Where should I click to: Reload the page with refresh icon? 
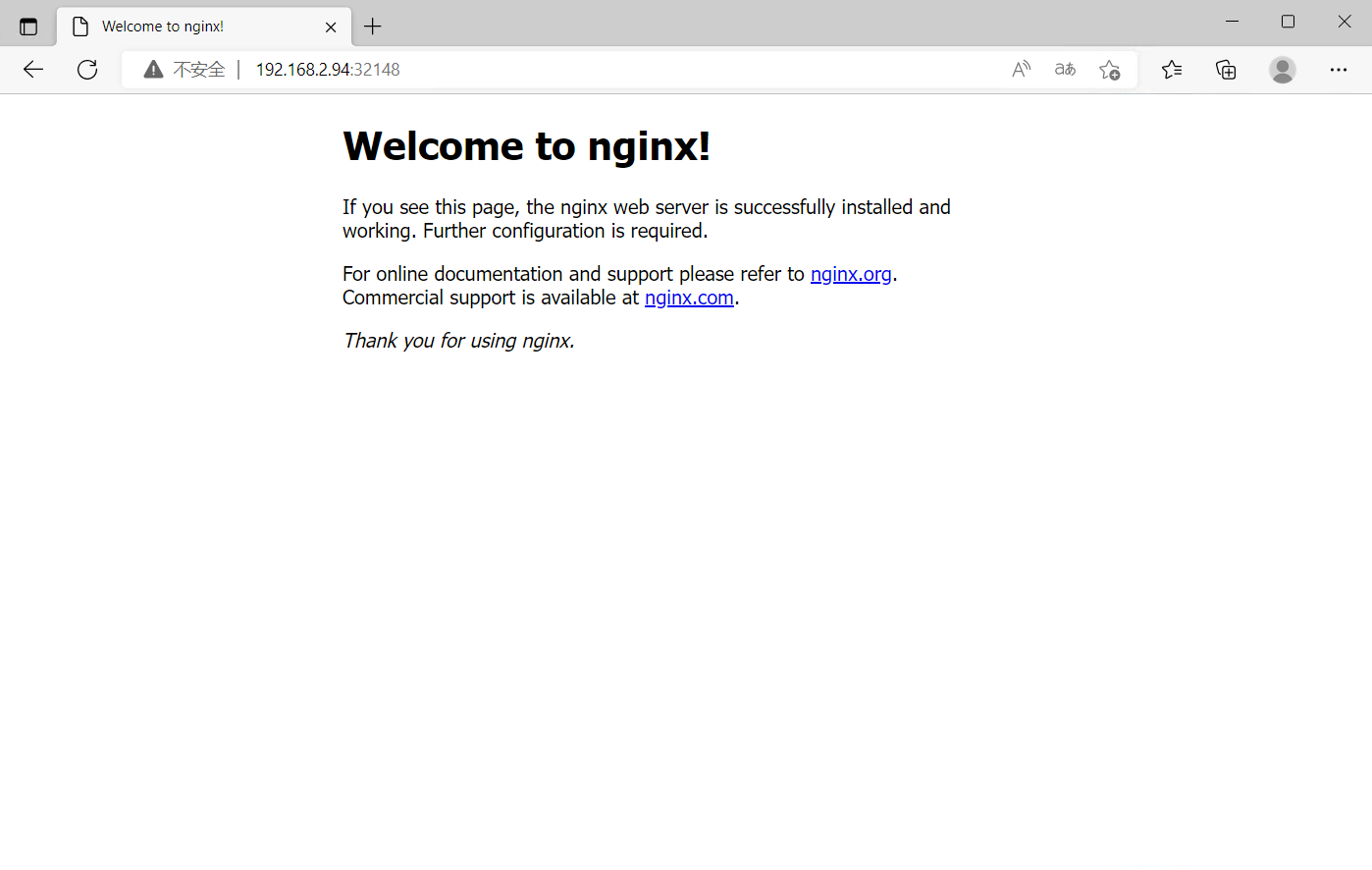87,69
